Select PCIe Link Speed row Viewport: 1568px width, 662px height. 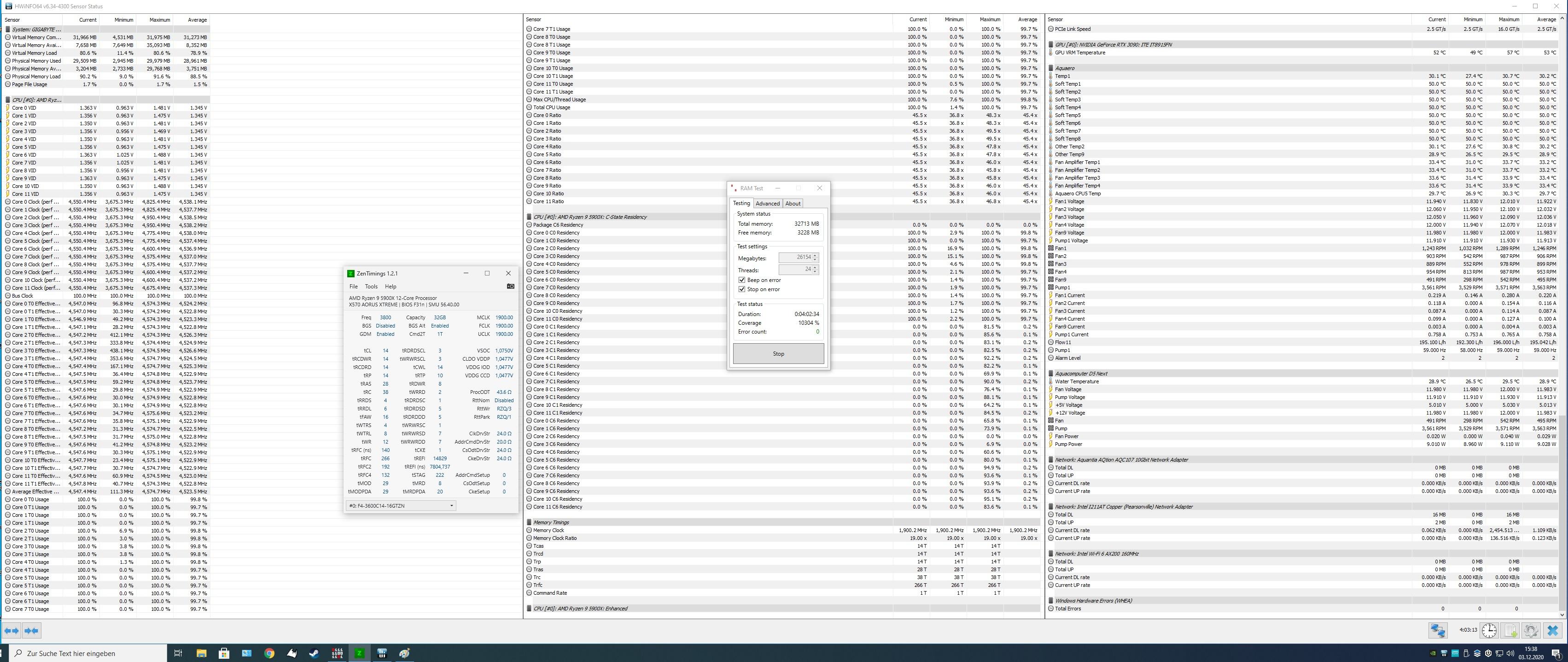1303,29
